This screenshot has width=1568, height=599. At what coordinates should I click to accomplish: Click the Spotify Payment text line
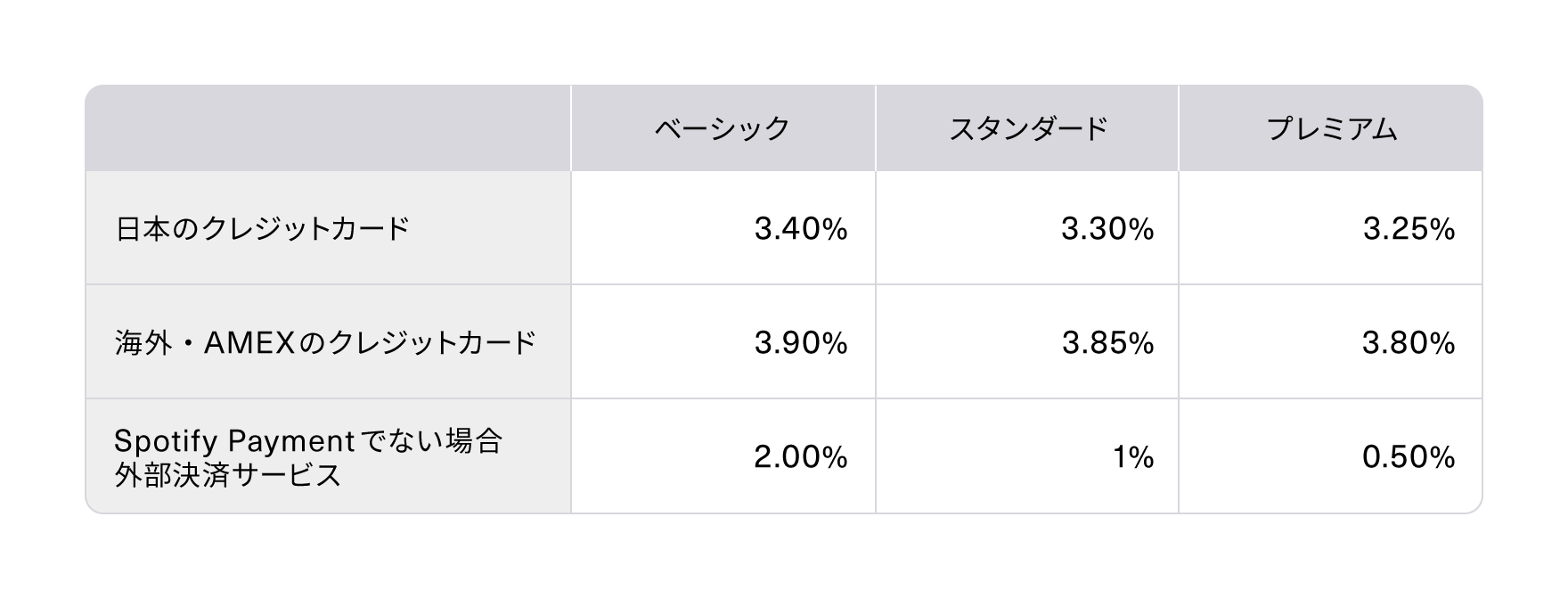[x=235, y=440]
